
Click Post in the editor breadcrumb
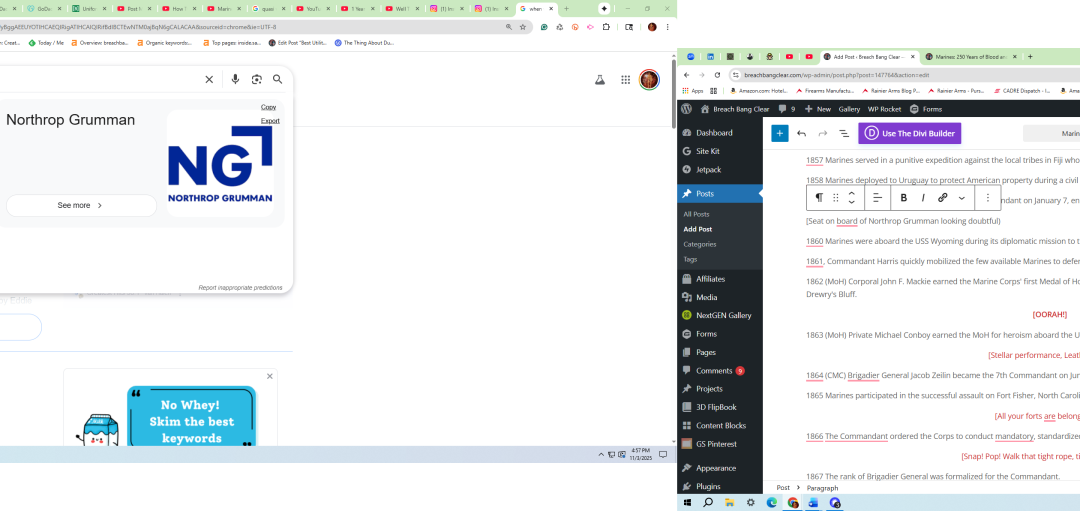coord(783,488)
